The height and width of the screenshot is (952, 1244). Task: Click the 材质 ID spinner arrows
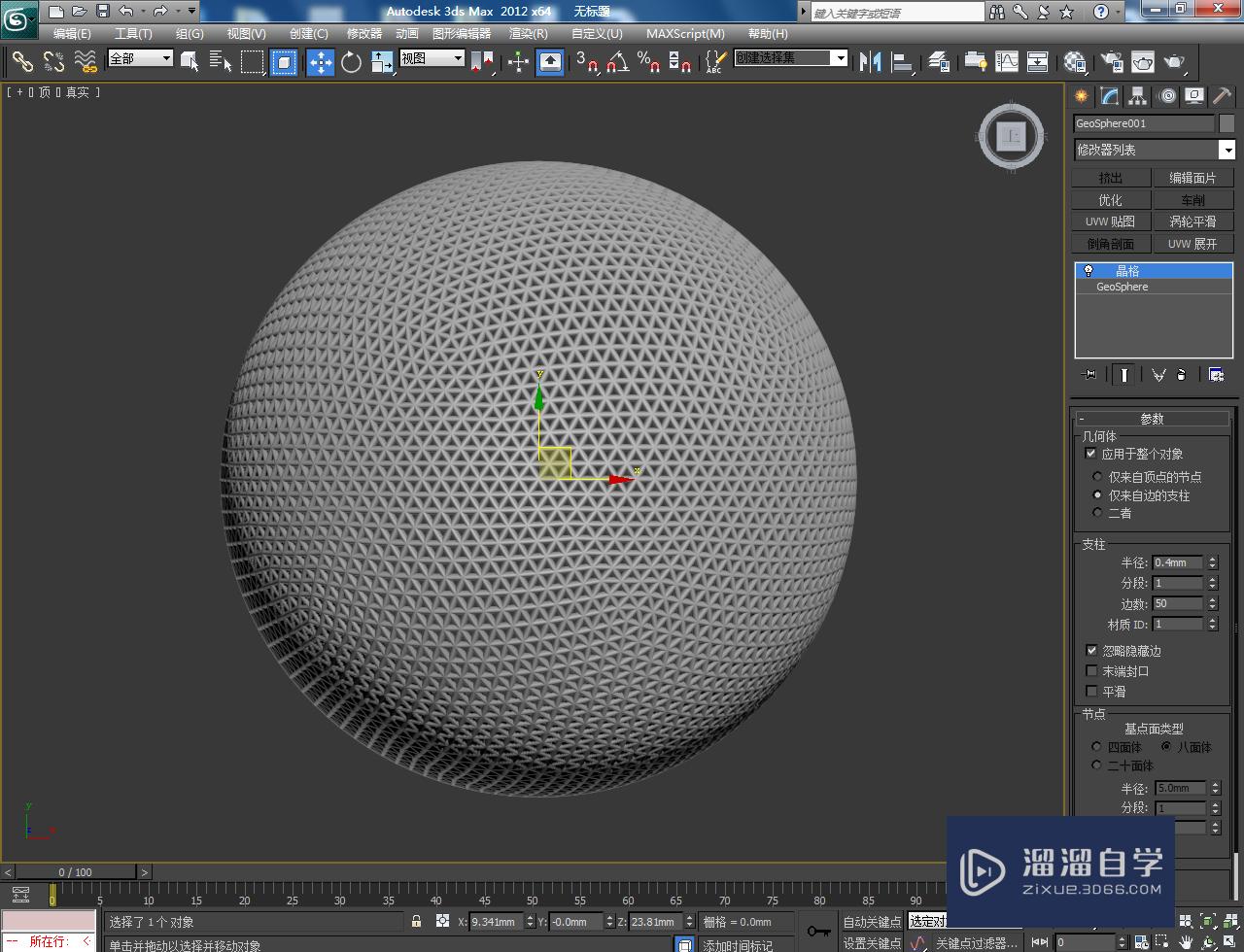click(1212, 624)
